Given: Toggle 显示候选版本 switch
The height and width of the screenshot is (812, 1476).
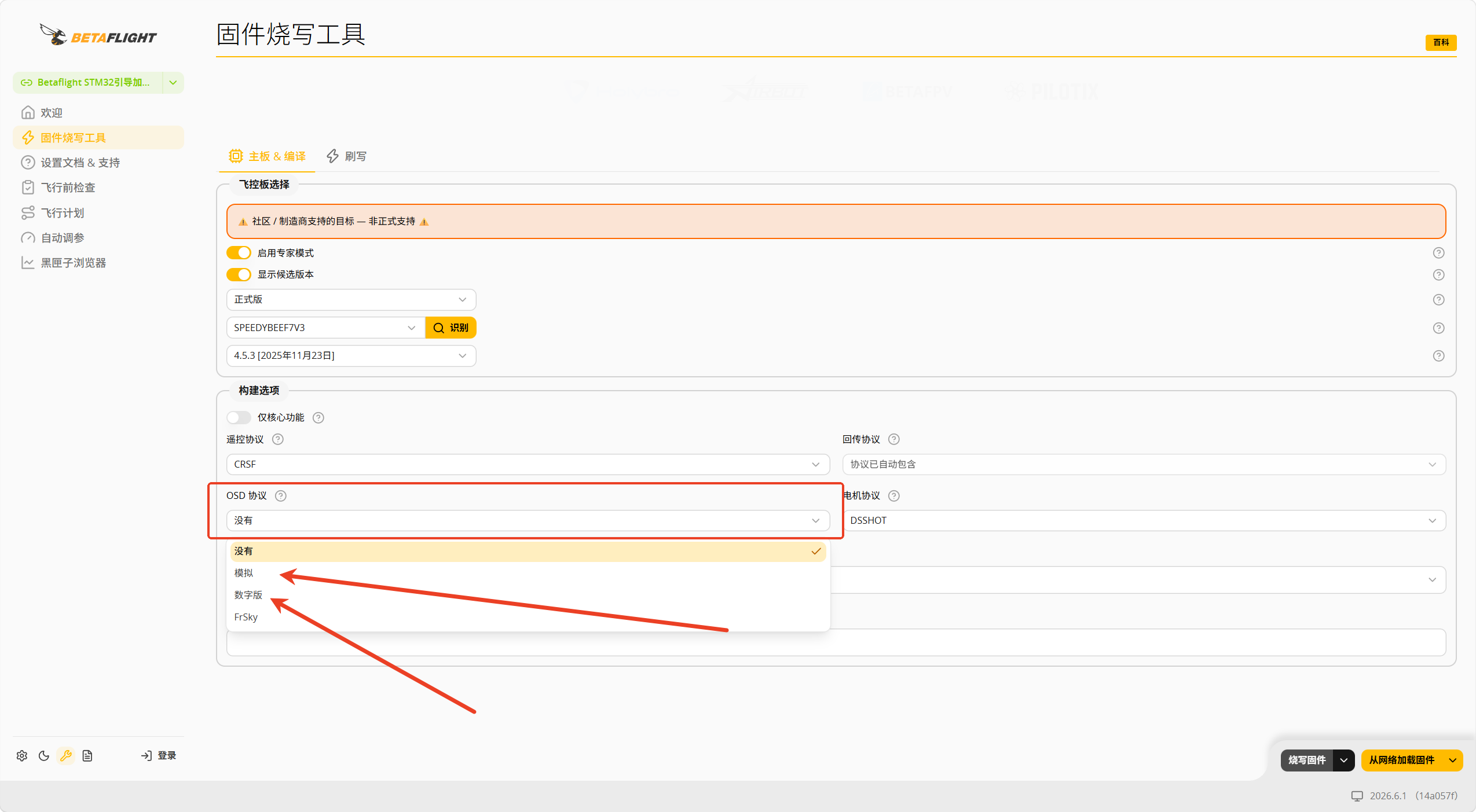Looking at the screenshot, I should click(239, 274).
